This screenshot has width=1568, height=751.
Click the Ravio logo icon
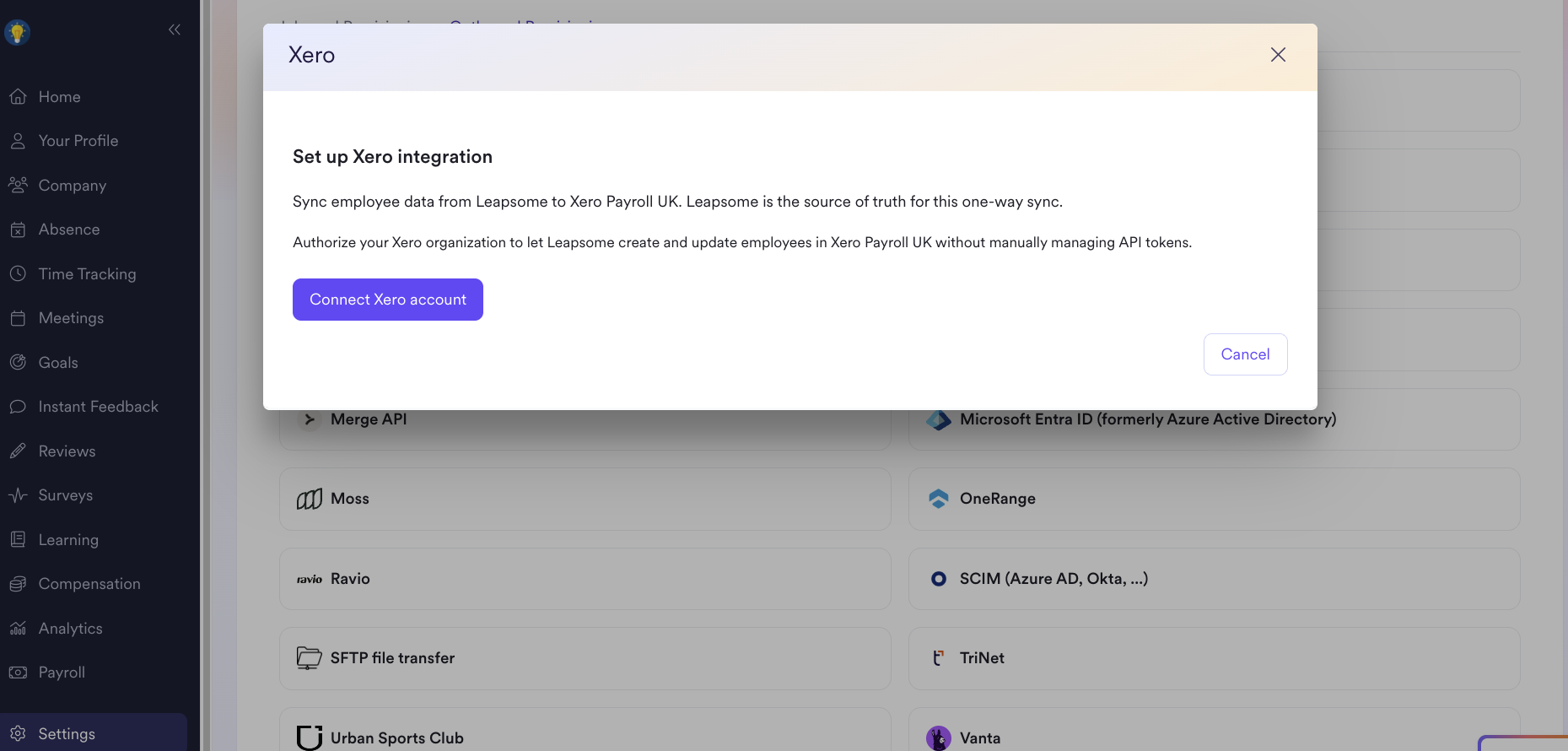[310, 580]
